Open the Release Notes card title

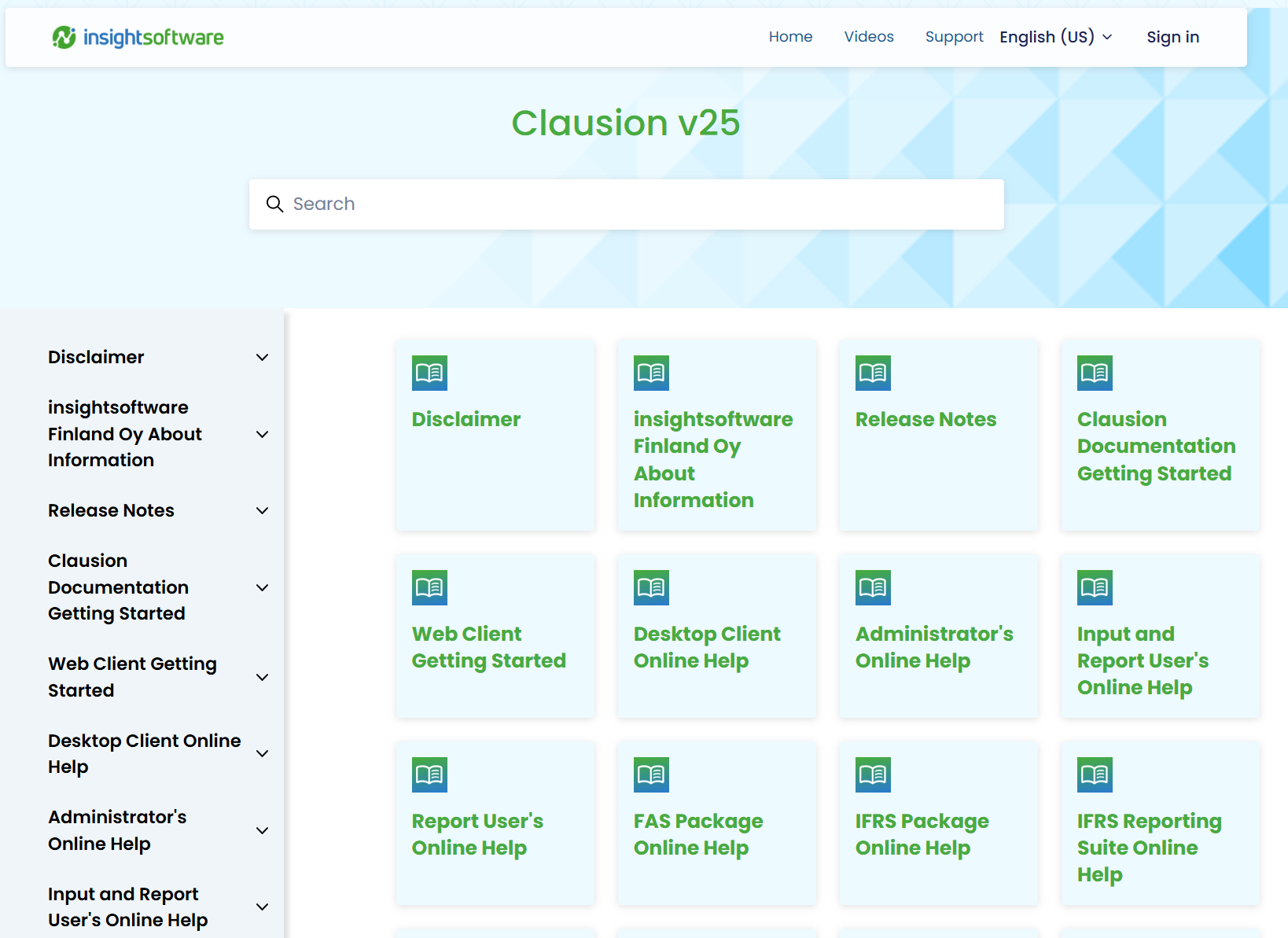coord(926,419)
